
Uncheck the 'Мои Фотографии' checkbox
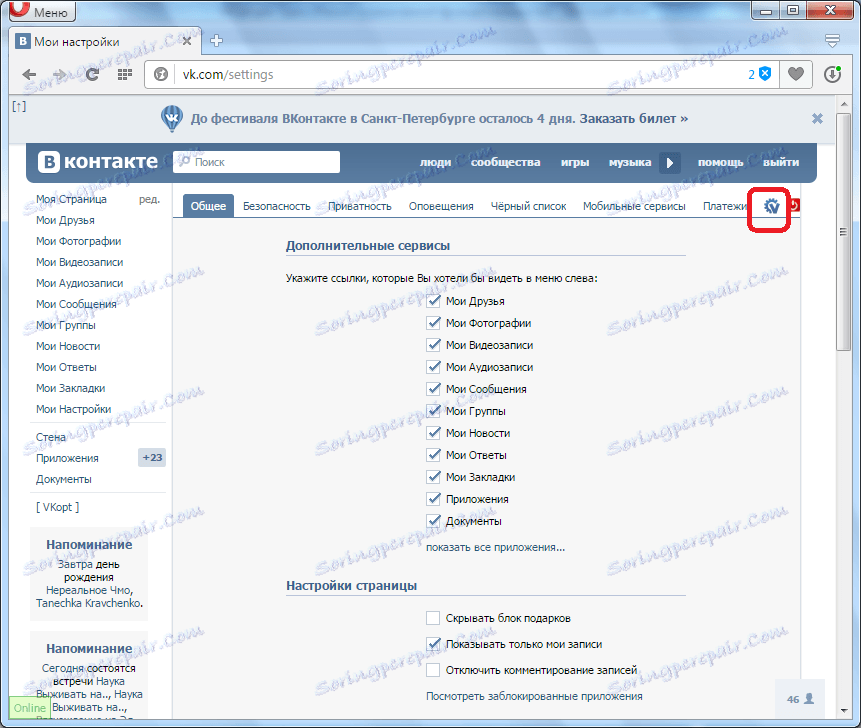(x=433, y=323)
